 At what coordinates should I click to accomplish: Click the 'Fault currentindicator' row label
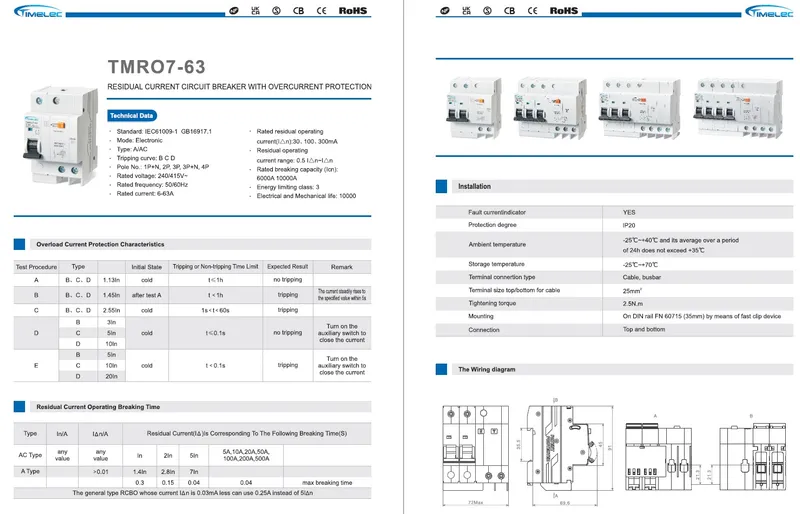pyautogui.click(x=497, y=212)
